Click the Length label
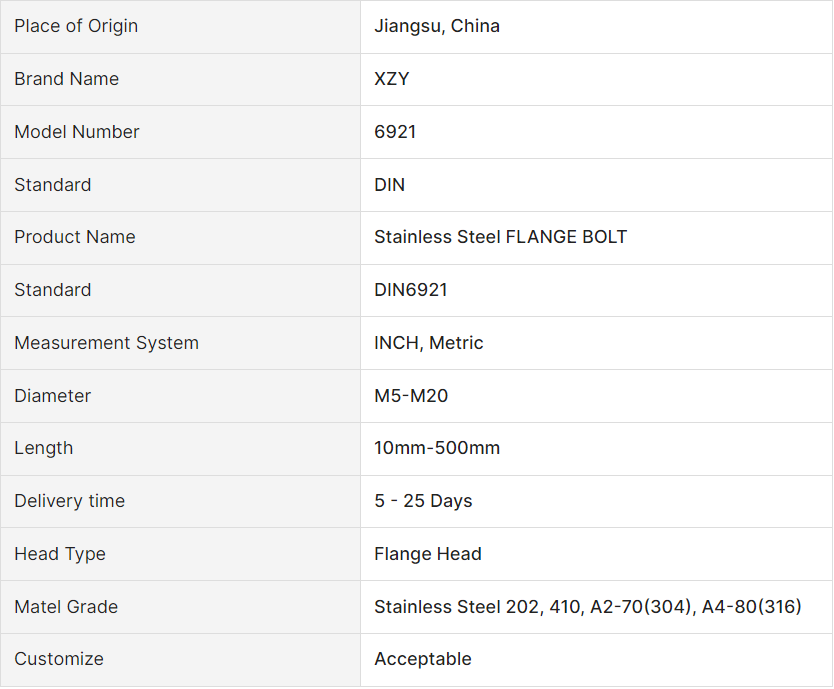The width and height of the screenshot is (834, 689). 44,448
